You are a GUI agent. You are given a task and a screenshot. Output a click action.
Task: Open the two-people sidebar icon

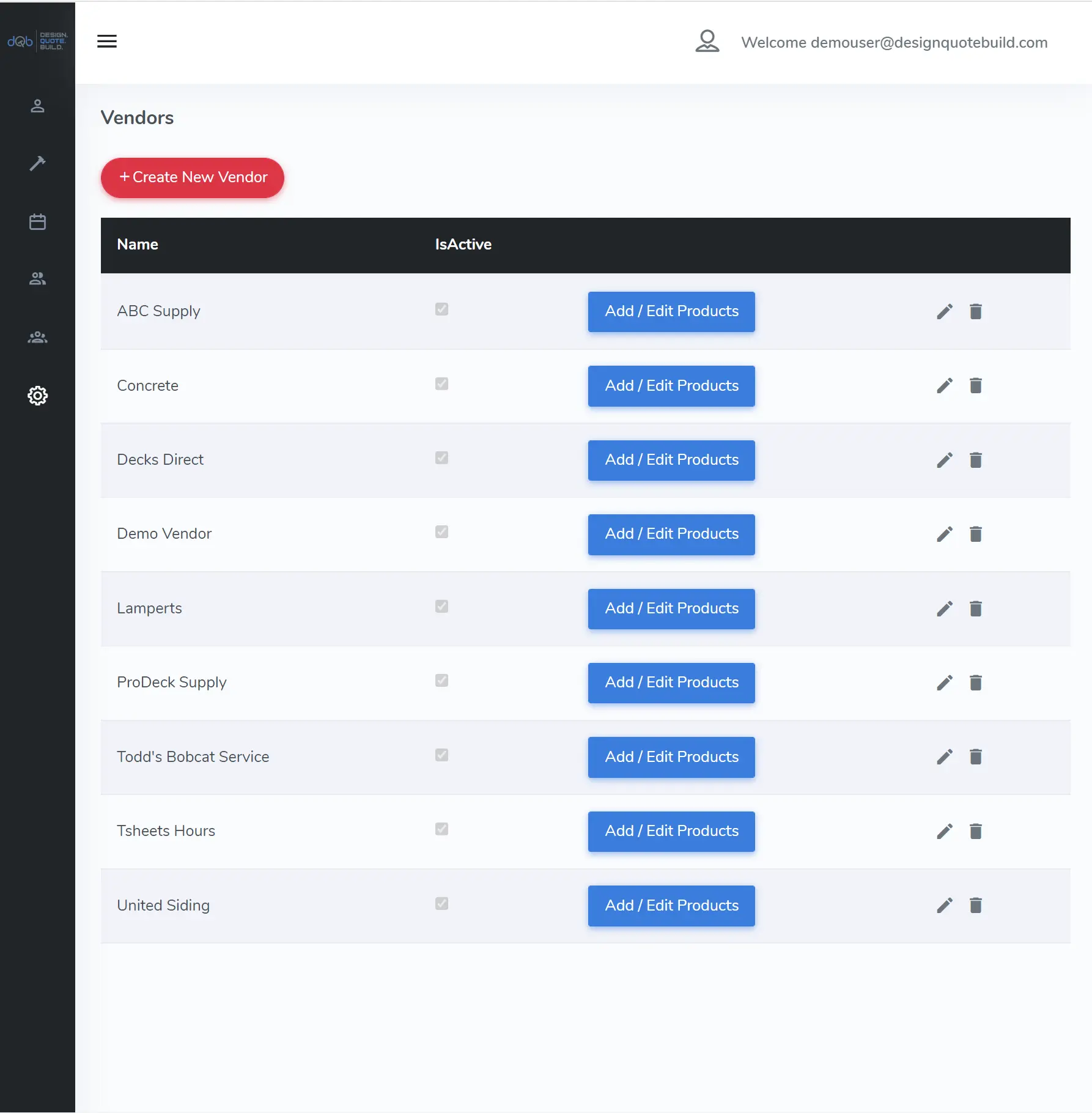coord(37,279)
